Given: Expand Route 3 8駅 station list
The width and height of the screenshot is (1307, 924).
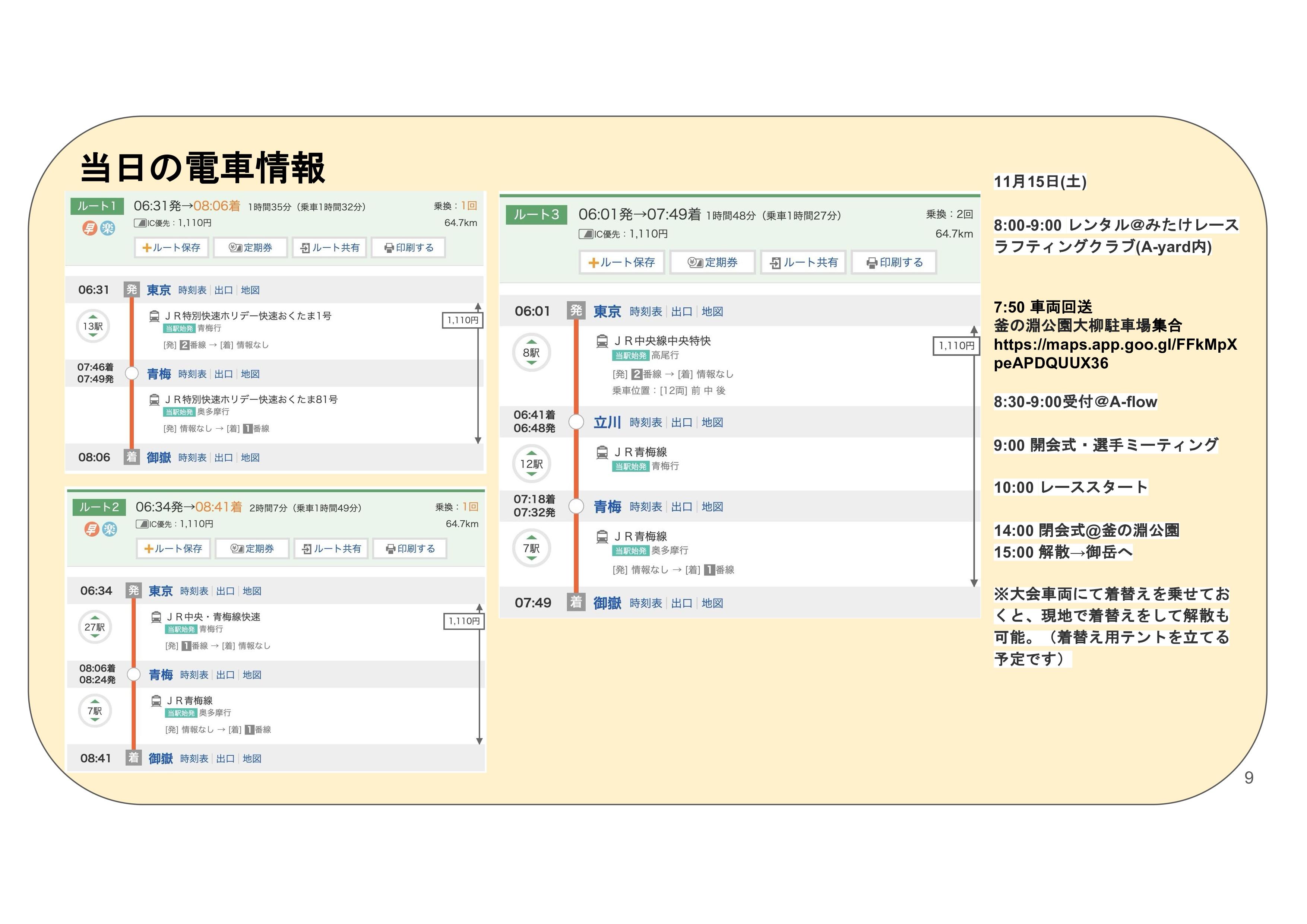Looking at the screenshot, I should coord(531,353).
